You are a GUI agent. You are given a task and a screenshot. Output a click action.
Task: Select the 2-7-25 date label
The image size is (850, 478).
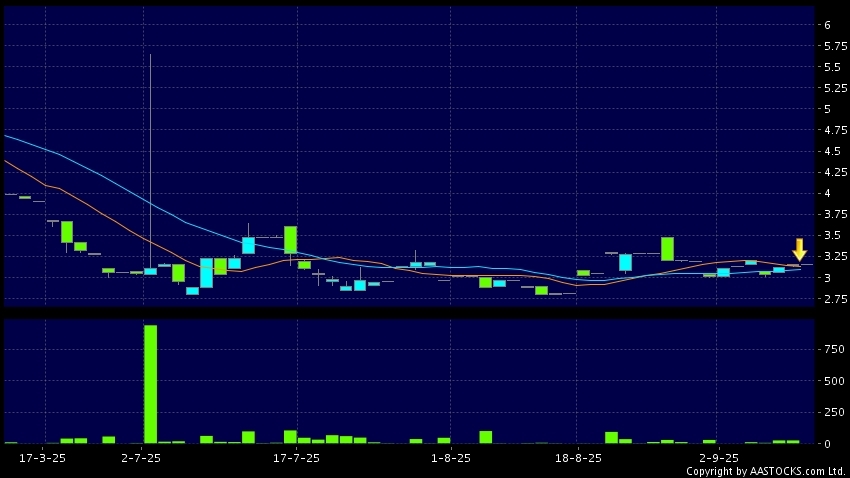(141, 458)
